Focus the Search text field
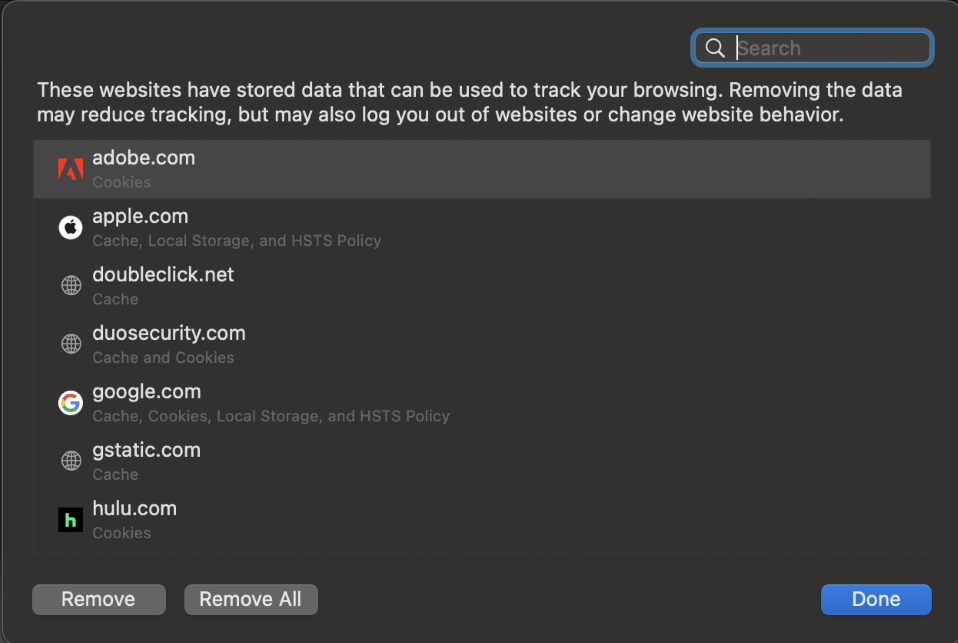Screen dimensions: 958x643 tap(830, 48)
